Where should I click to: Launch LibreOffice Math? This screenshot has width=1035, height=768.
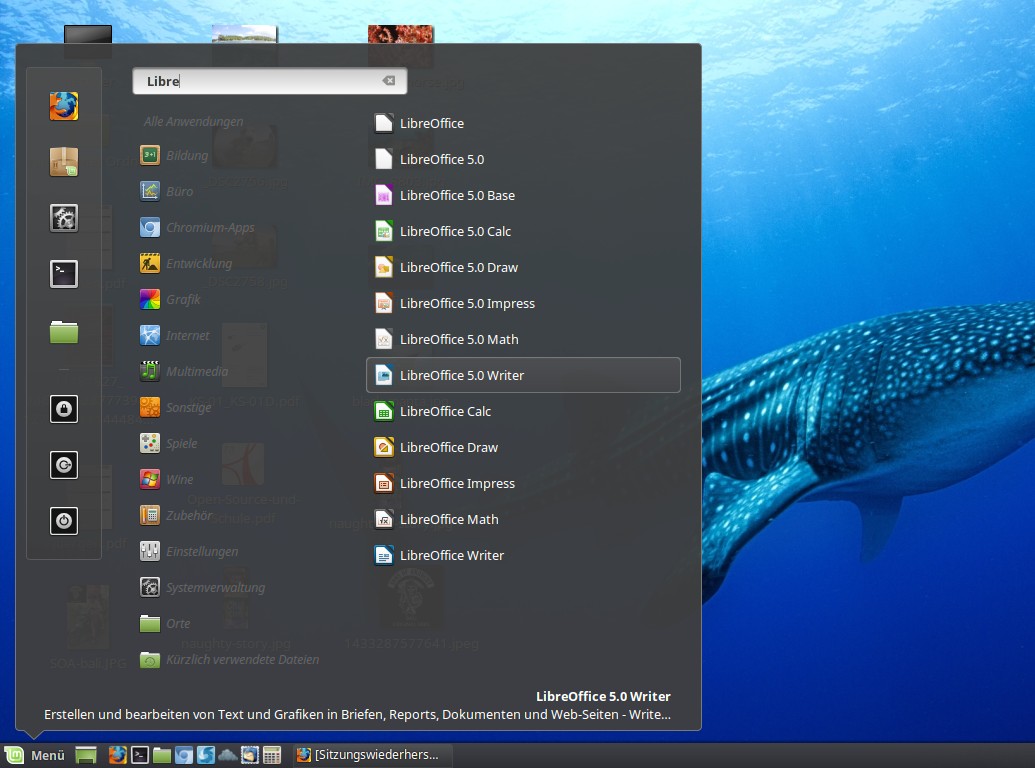(x=523, y=519)
